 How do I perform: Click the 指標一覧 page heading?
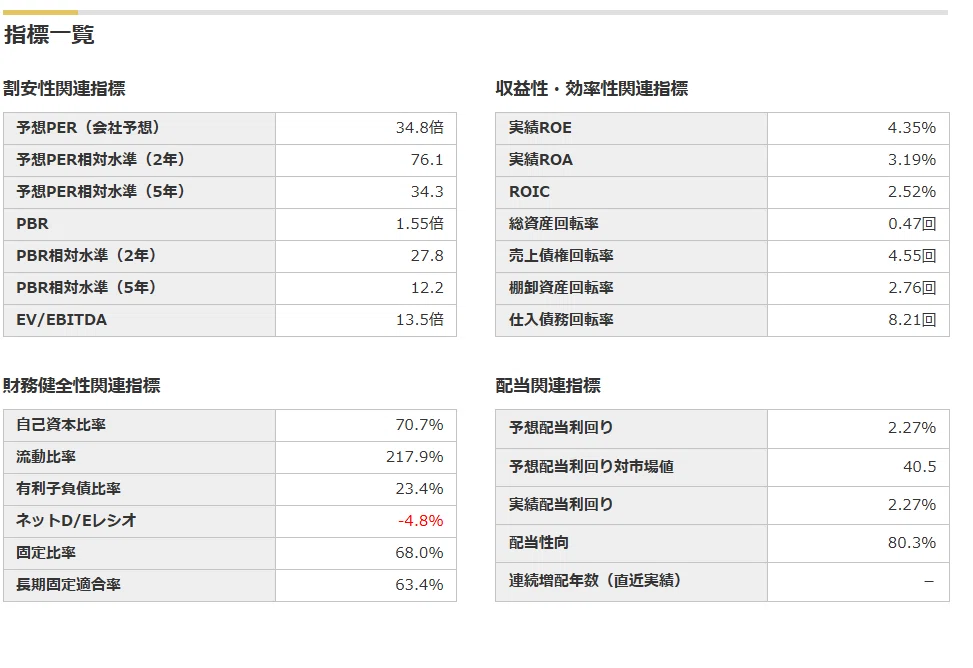[x=49, y=35]
